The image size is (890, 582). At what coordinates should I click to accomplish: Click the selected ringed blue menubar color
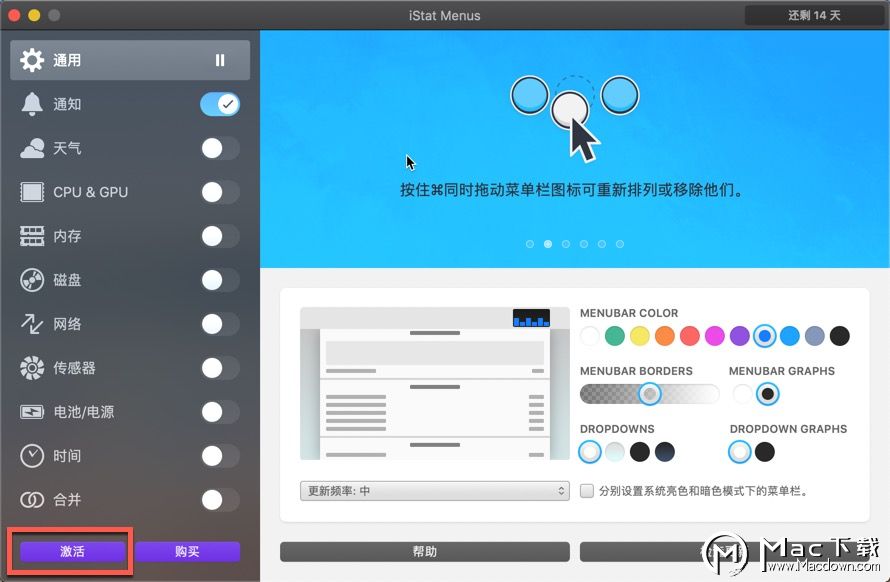tap(765, 336)
